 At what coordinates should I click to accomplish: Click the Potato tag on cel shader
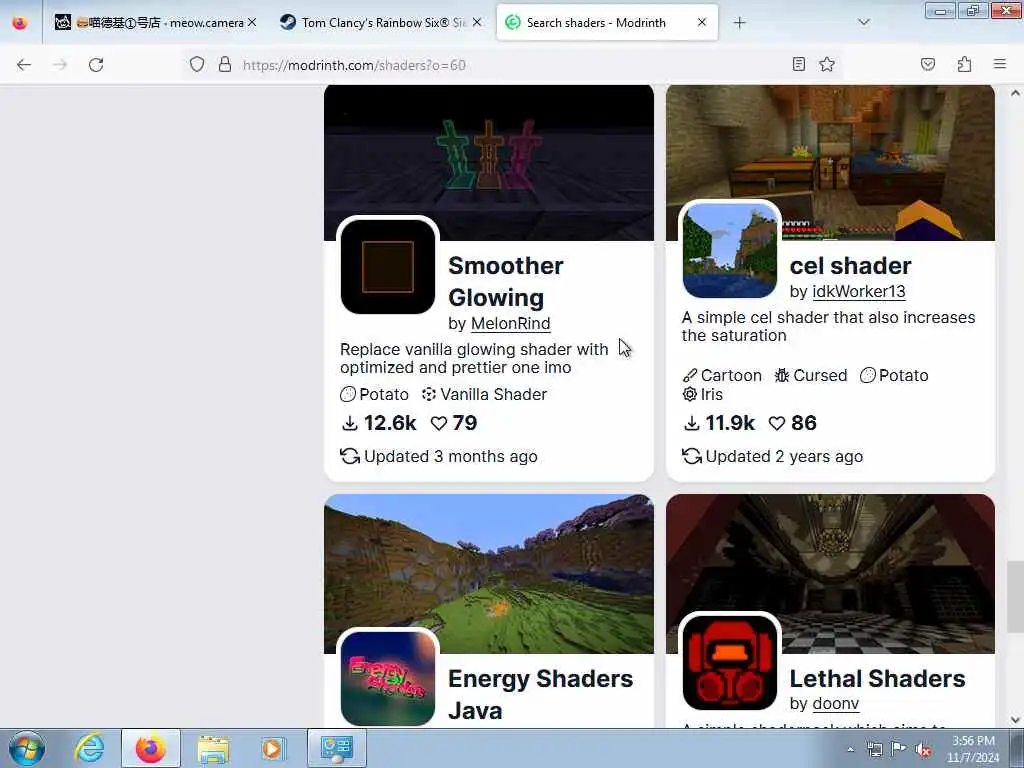coord(894,376)
